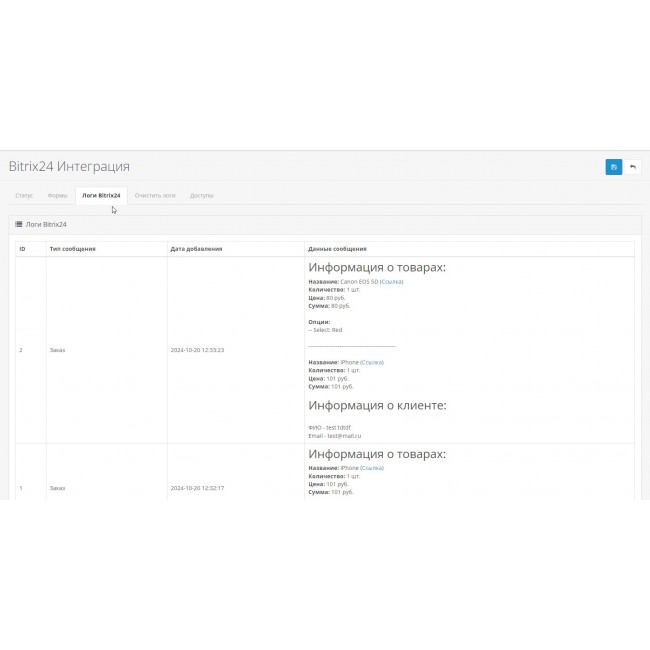This screenshot has height=650, width=650.
Task: Click the Данные сообщения column header
Action: pos(338,249)
